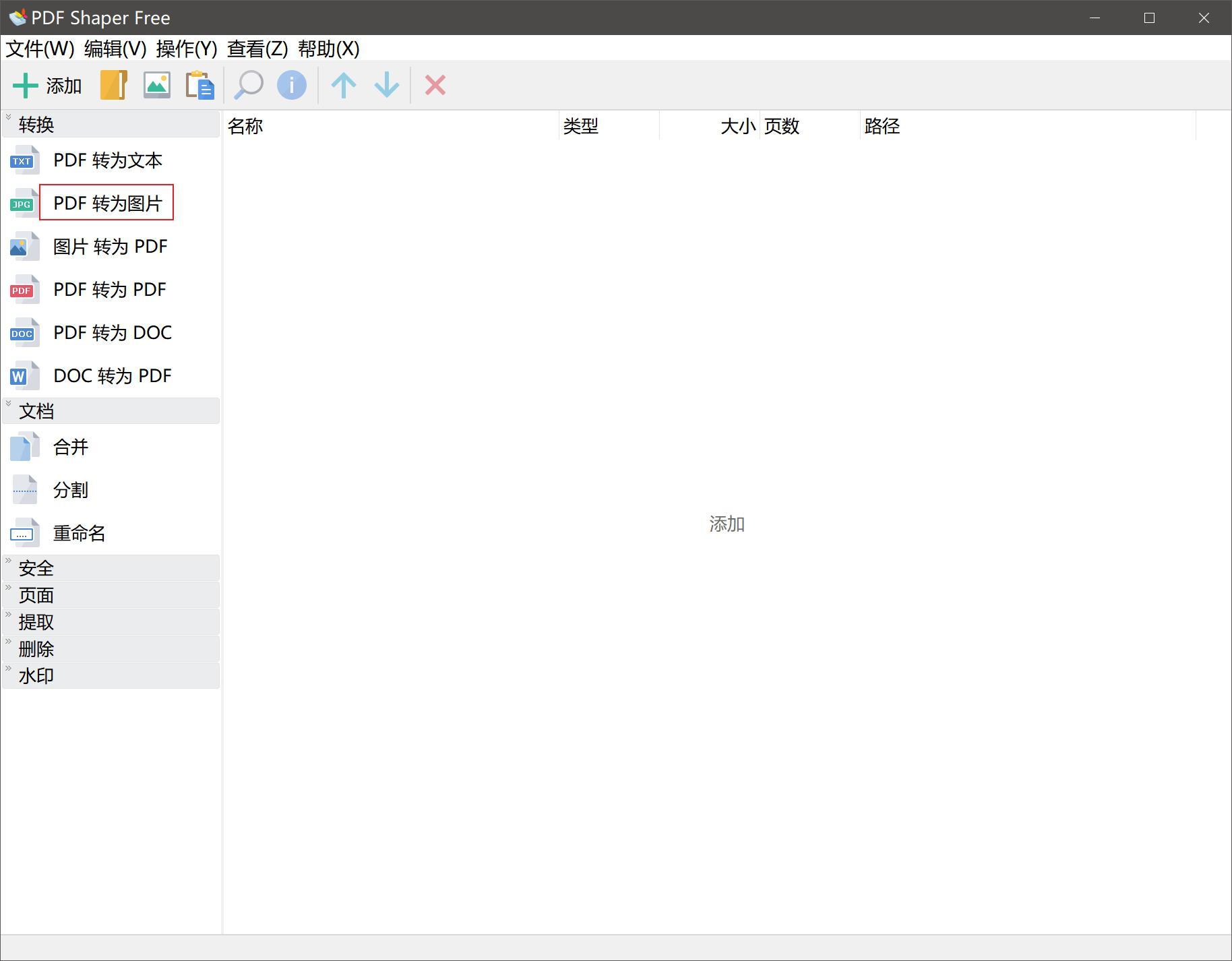Open the 分割 tool label
Screen dimensions: 1232x961
(x=71, y=490)
